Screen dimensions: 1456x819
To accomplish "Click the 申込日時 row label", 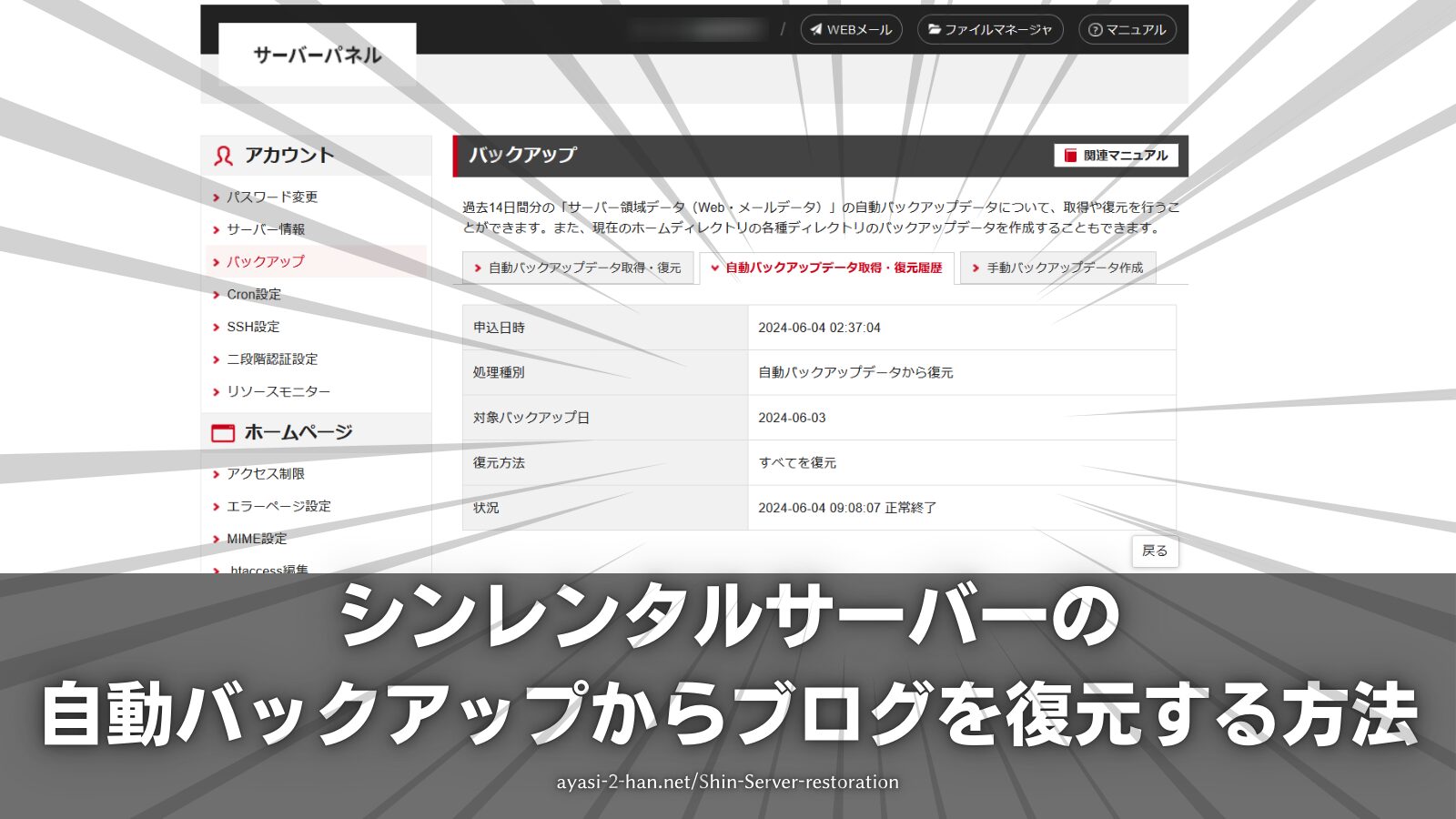I will (x=499, y=328).
